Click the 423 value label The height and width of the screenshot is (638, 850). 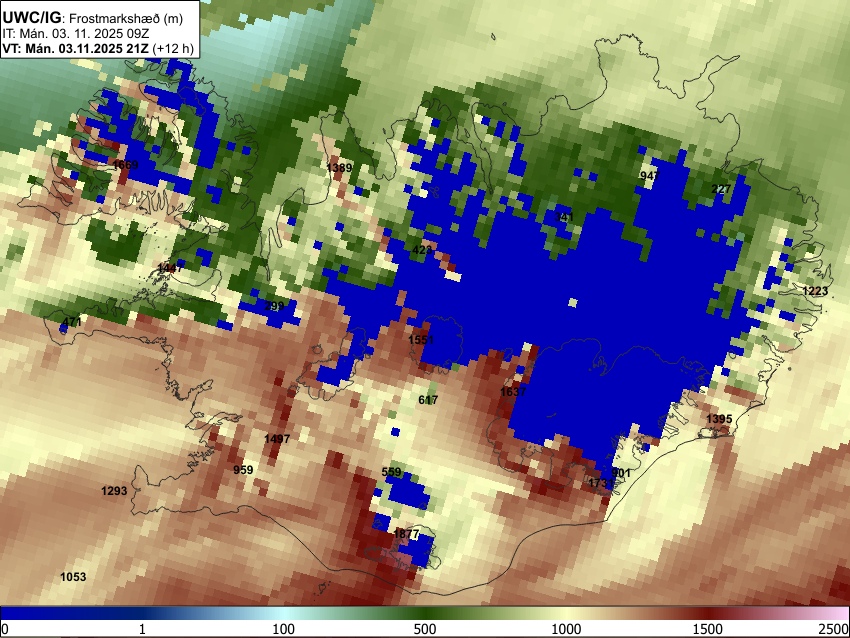(x=422, y=250)
